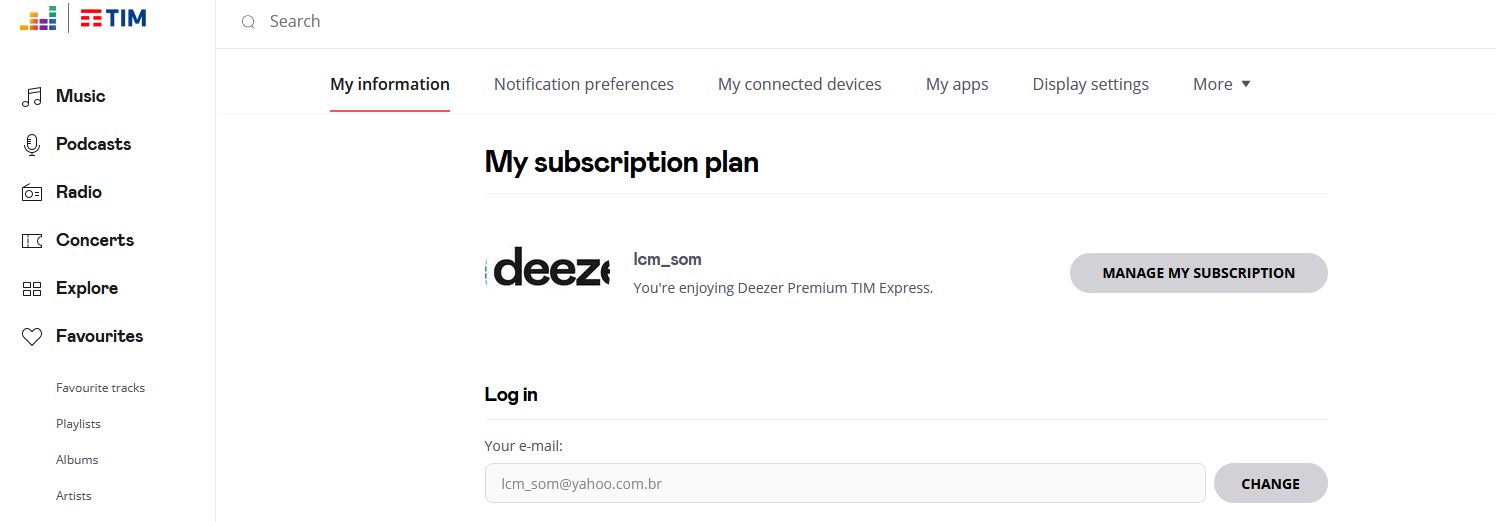The image size is (1496, 522).
Task: Click the Podcasts microphone icon
Action: [32, 145]
